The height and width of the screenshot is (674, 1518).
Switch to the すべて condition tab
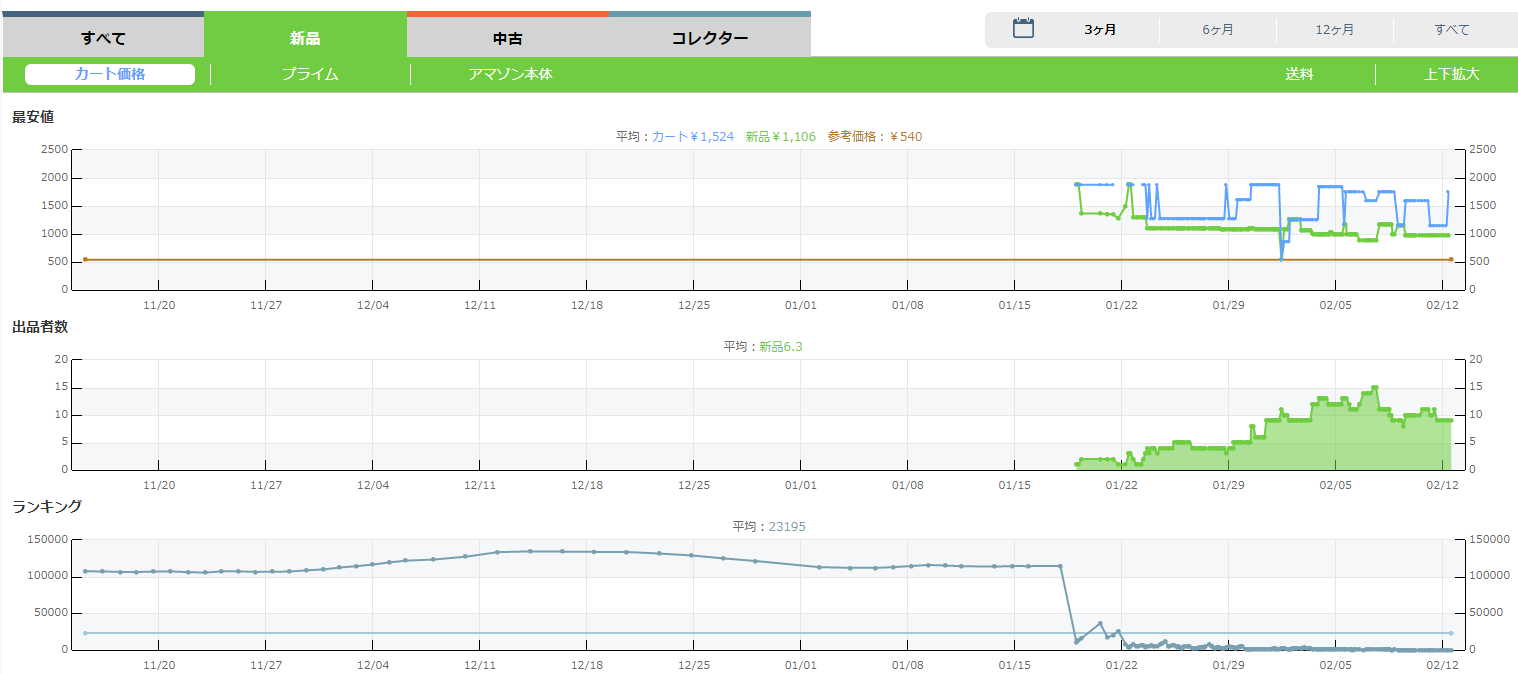(x=103, y=39)
